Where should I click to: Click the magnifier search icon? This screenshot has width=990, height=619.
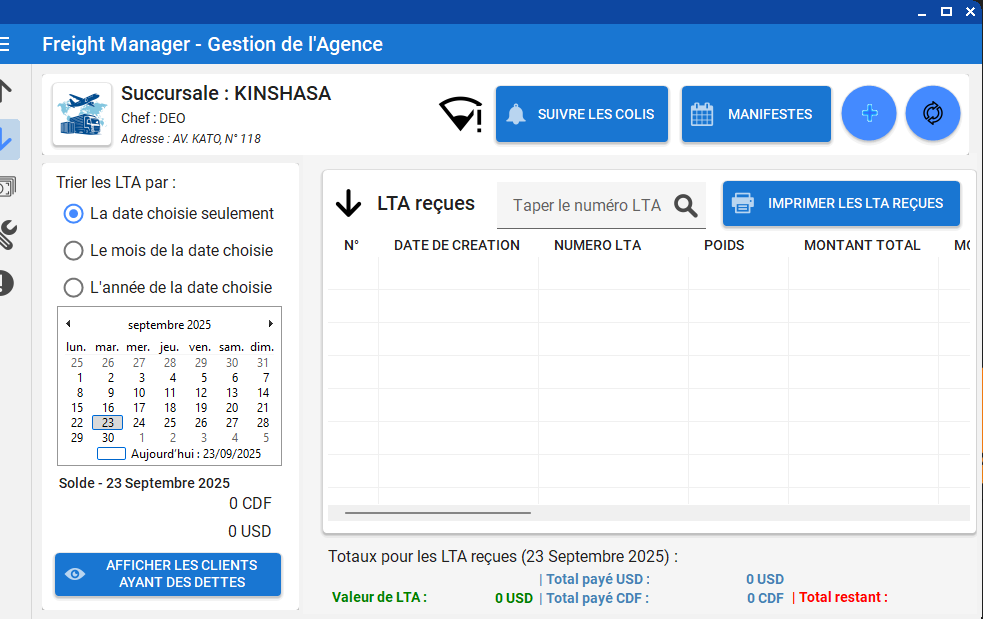[x=685, y=205]
